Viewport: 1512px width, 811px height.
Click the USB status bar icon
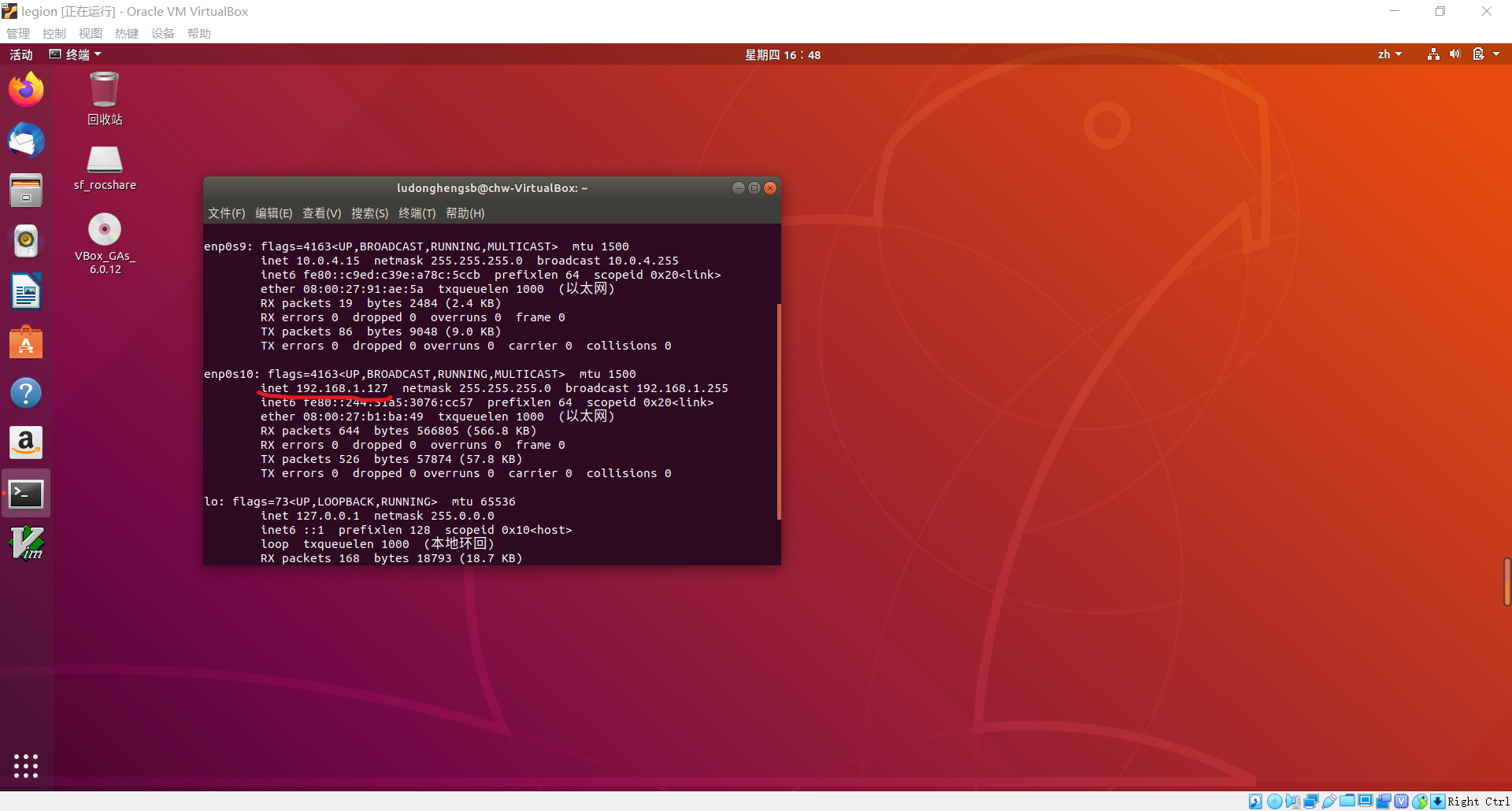click(x=1329, y=802)
